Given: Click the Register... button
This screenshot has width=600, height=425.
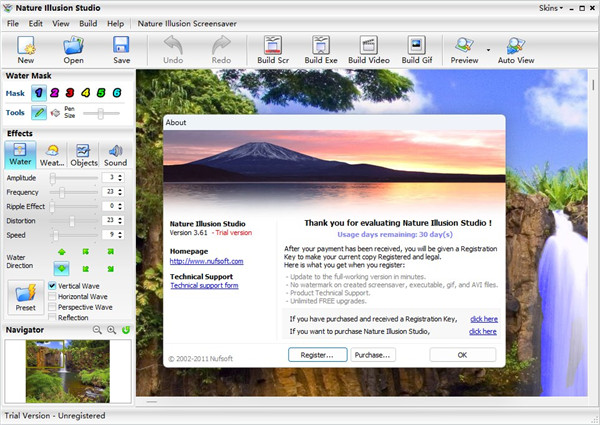Looking at the screenshot, I should (x=317, y=354).
